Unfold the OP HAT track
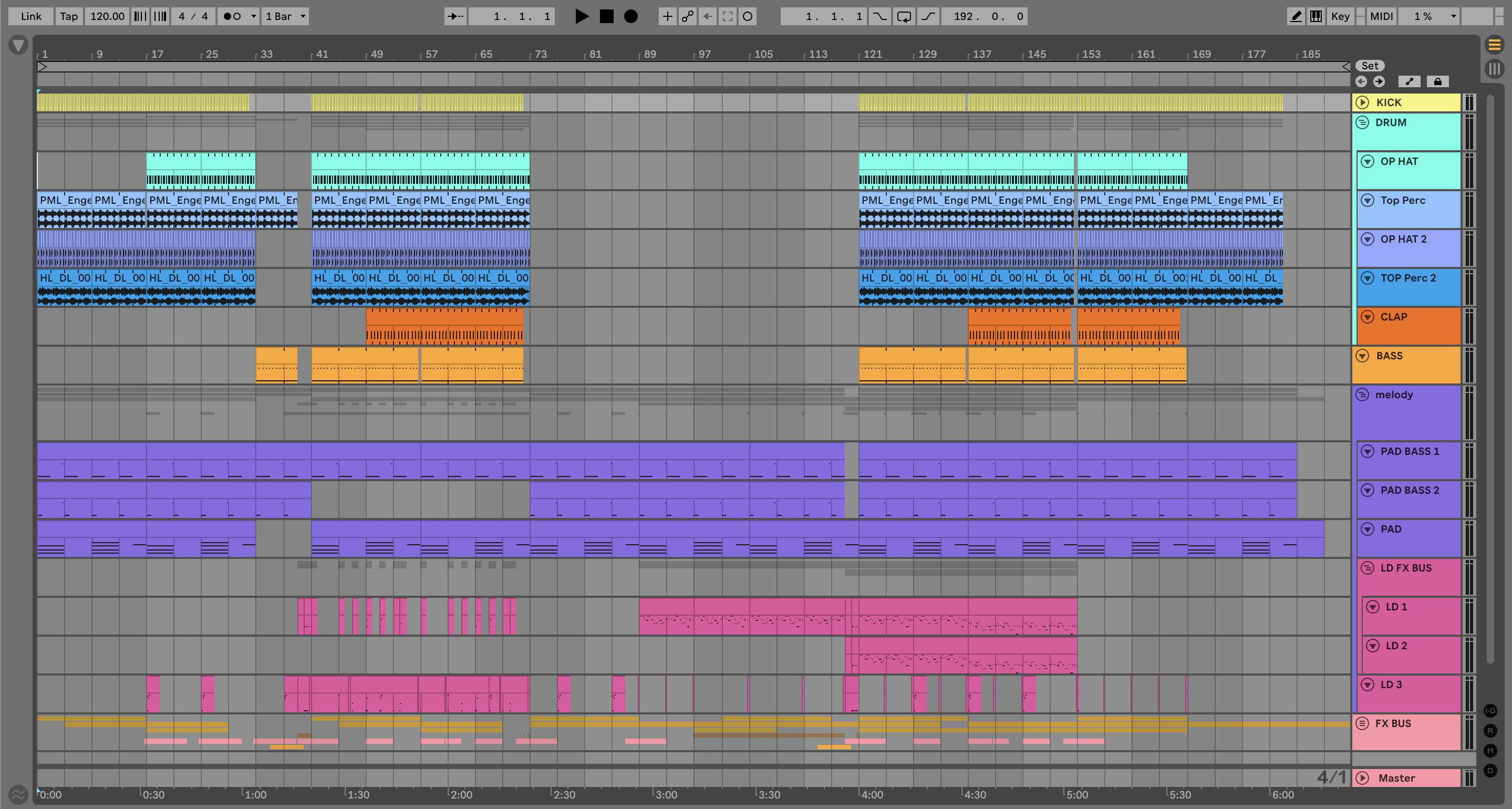The height and width of the screenshot is (809, 1512). [x=1367, y=161]
